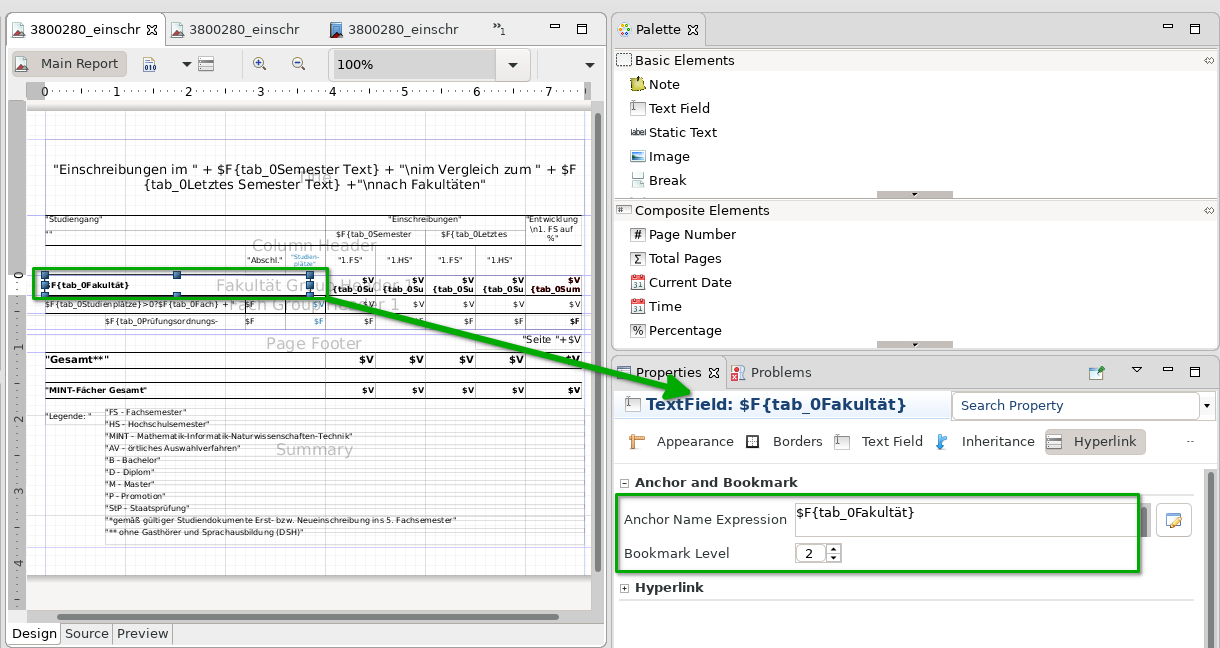The width and height of the screenshot is (1220, 648).
Task: Click the Anchor Name Expression field
Action: (x=966, y=520)
